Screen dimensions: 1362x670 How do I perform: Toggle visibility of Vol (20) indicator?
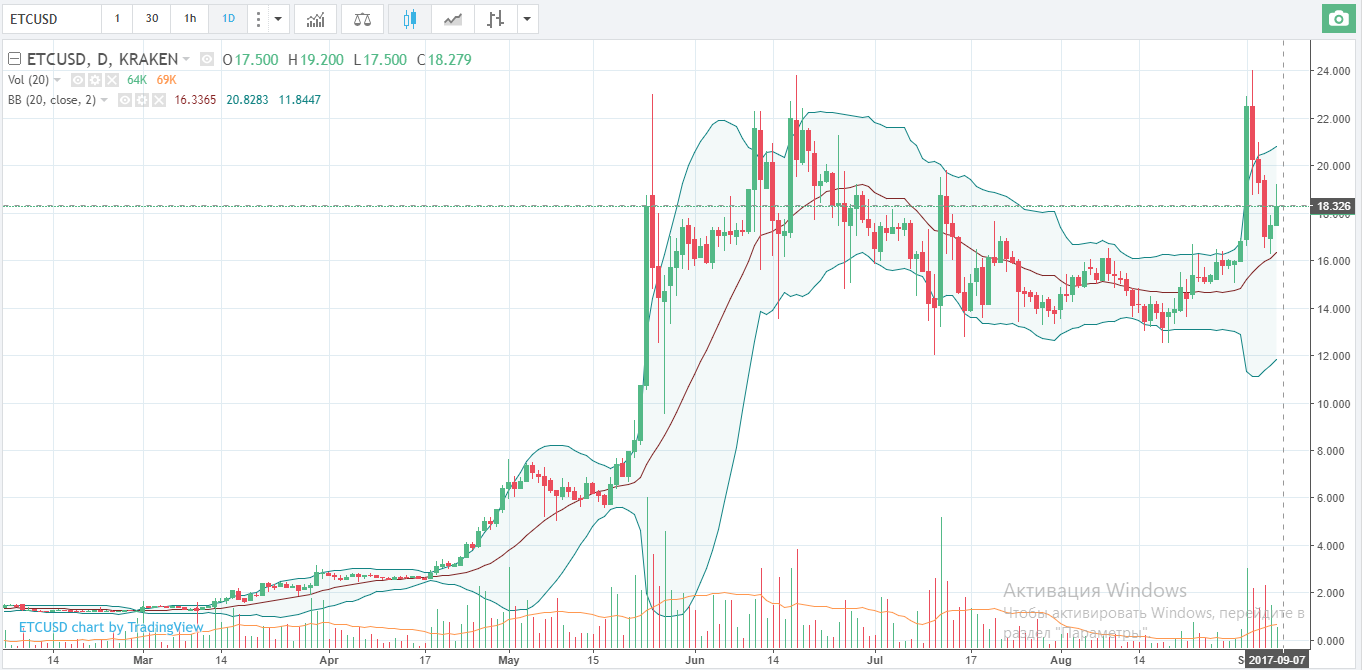click(x=80, y=79)
